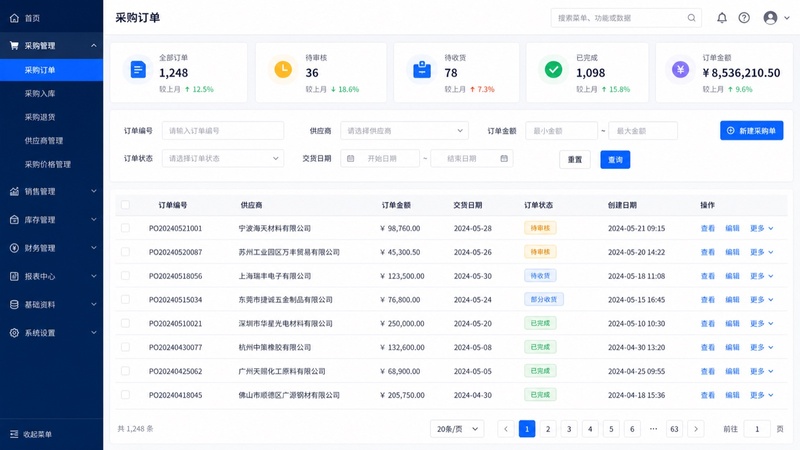Click the 报表中心 report icon
800x450 pixels.
point(14,277)
